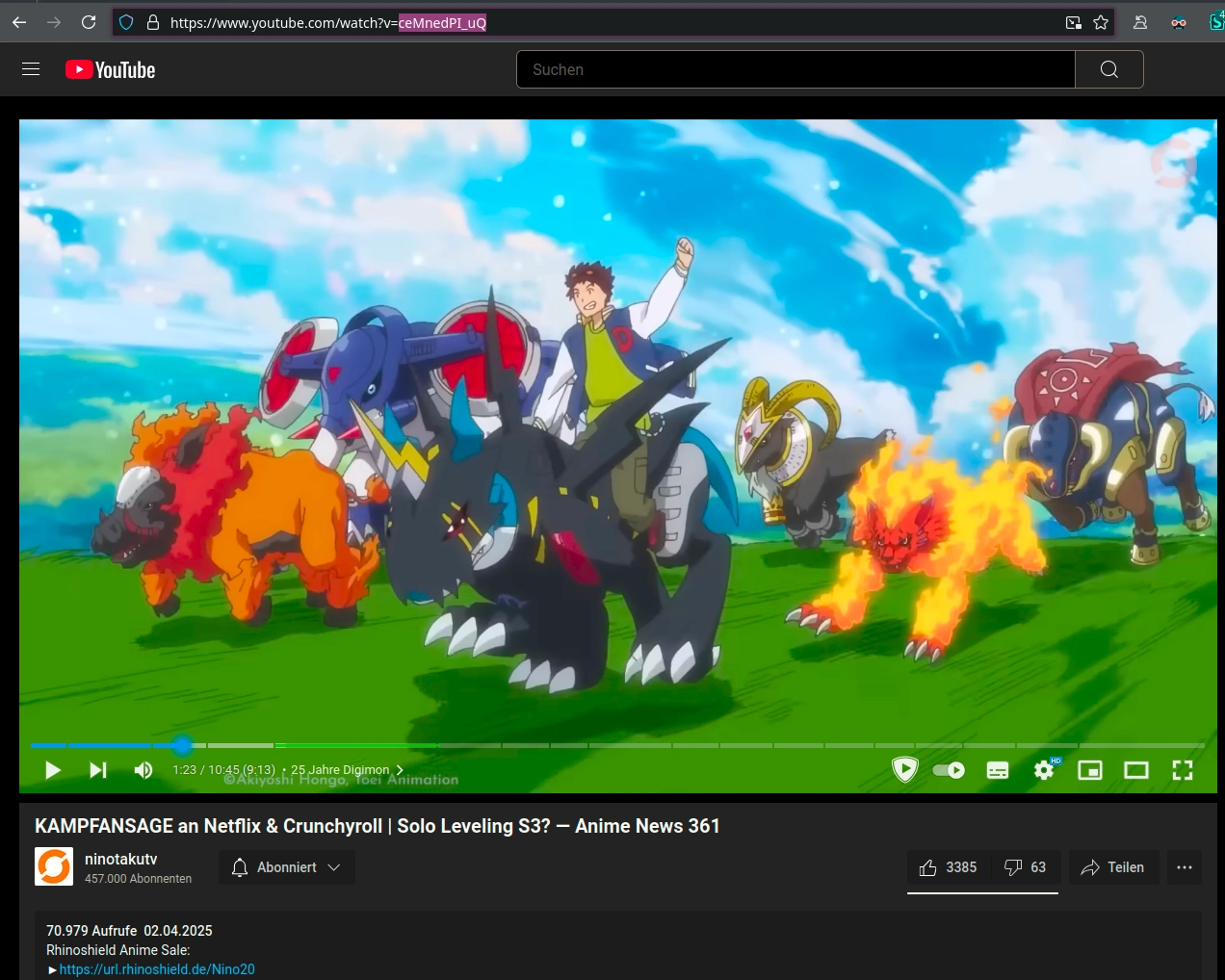Enable theater mode
Screen dimensions: 1225x980
(1136, 770)
